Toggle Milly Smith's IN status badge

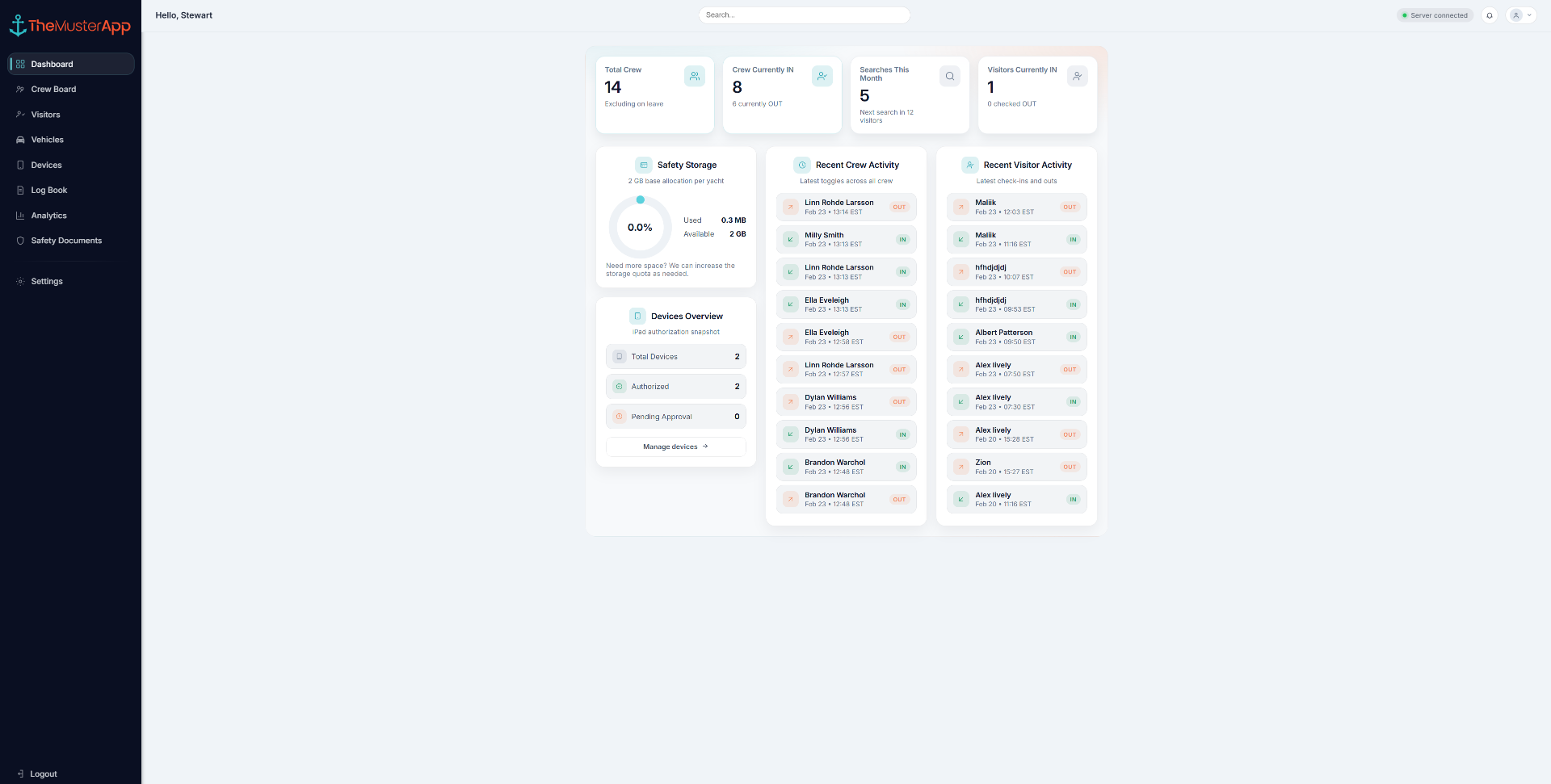click(902, 239)
